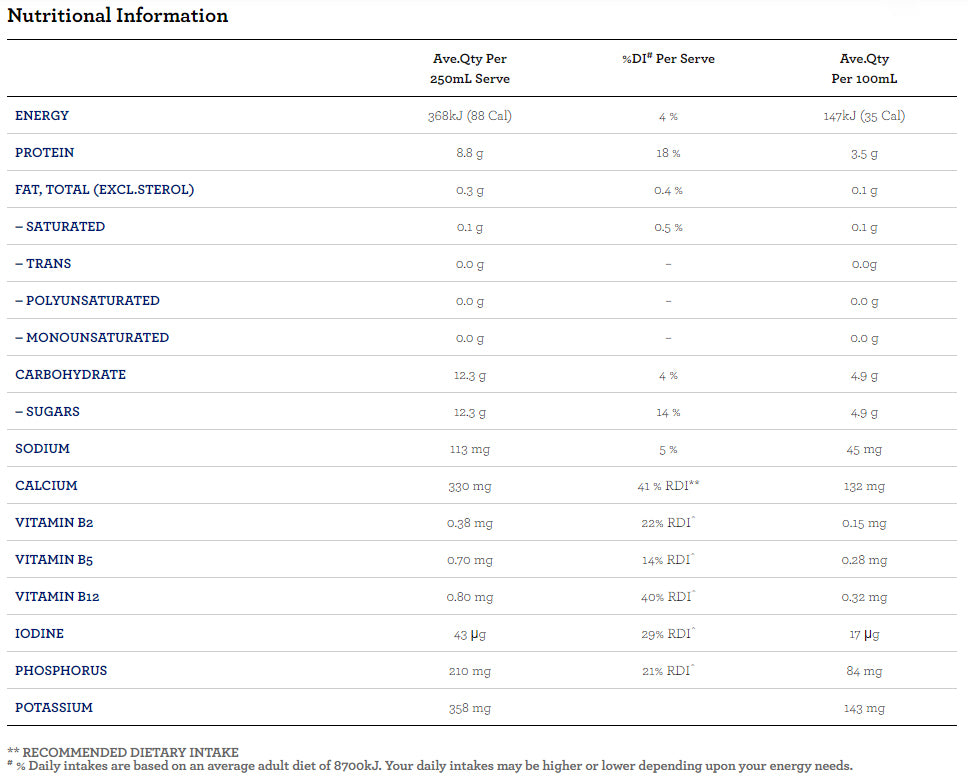Click the TRANS fat row label
Viewport: 968px width, 784px height.
[x=43, y=264]
